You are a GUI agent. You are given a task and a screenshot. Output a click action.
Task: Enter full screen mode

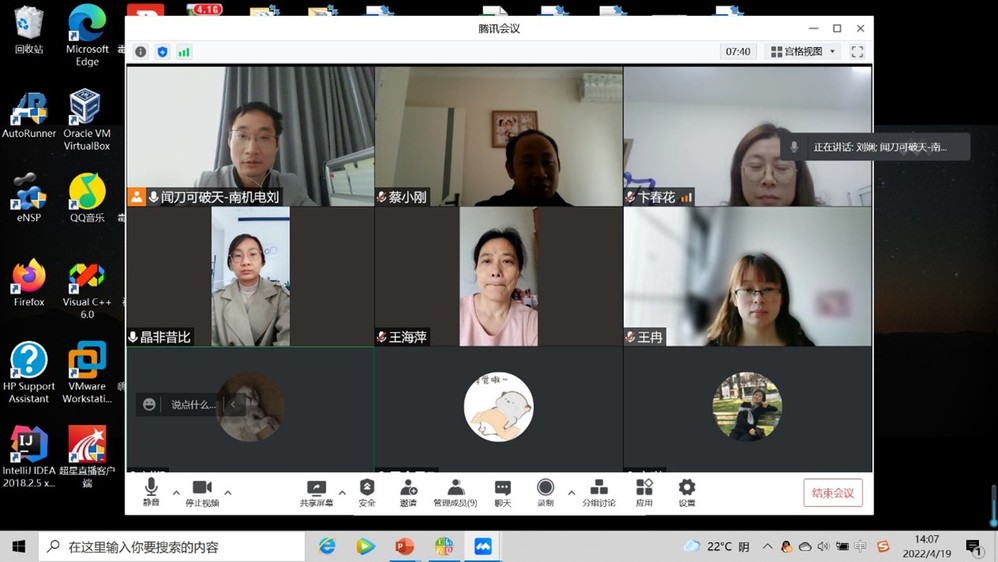point(857,52)
